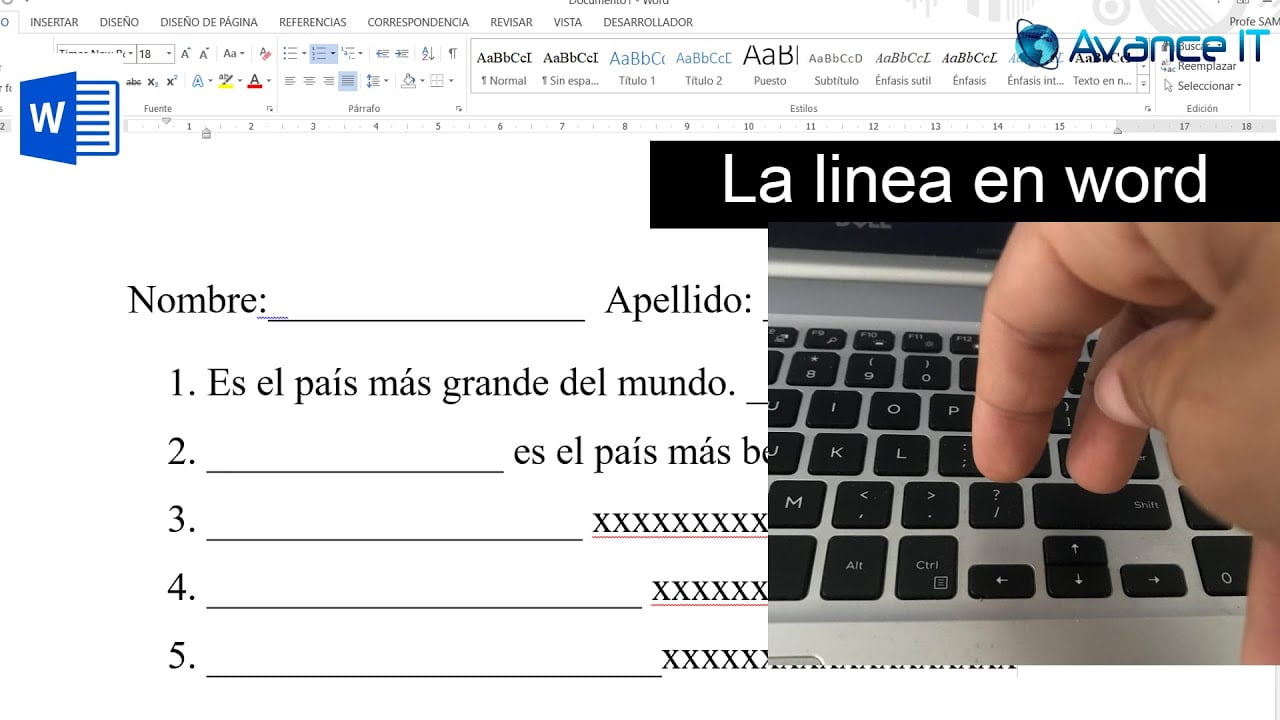This screenshot has height=720, width=1280.
Task: Open the DISEÑO ribbon tab
Action: tap(119, 22)
